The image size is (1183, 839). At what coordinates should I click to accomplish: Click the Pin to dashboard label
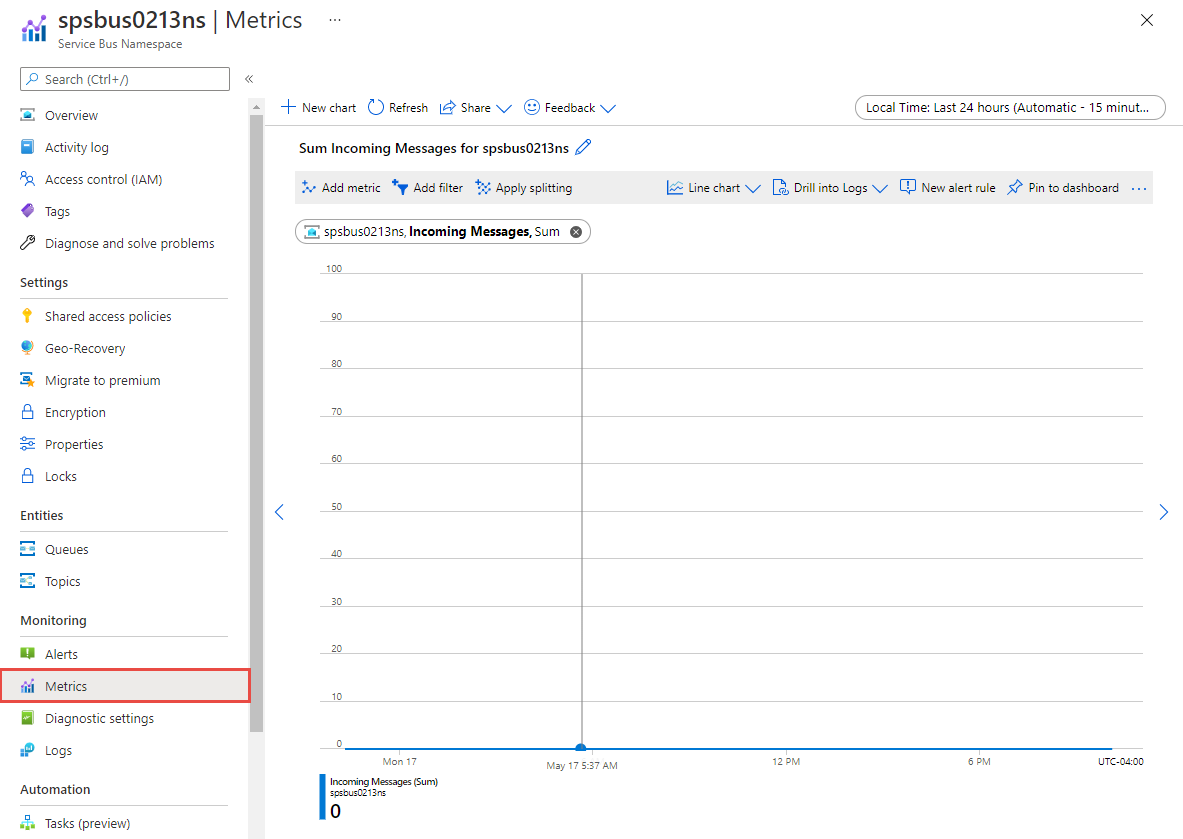coord(1074,188)
